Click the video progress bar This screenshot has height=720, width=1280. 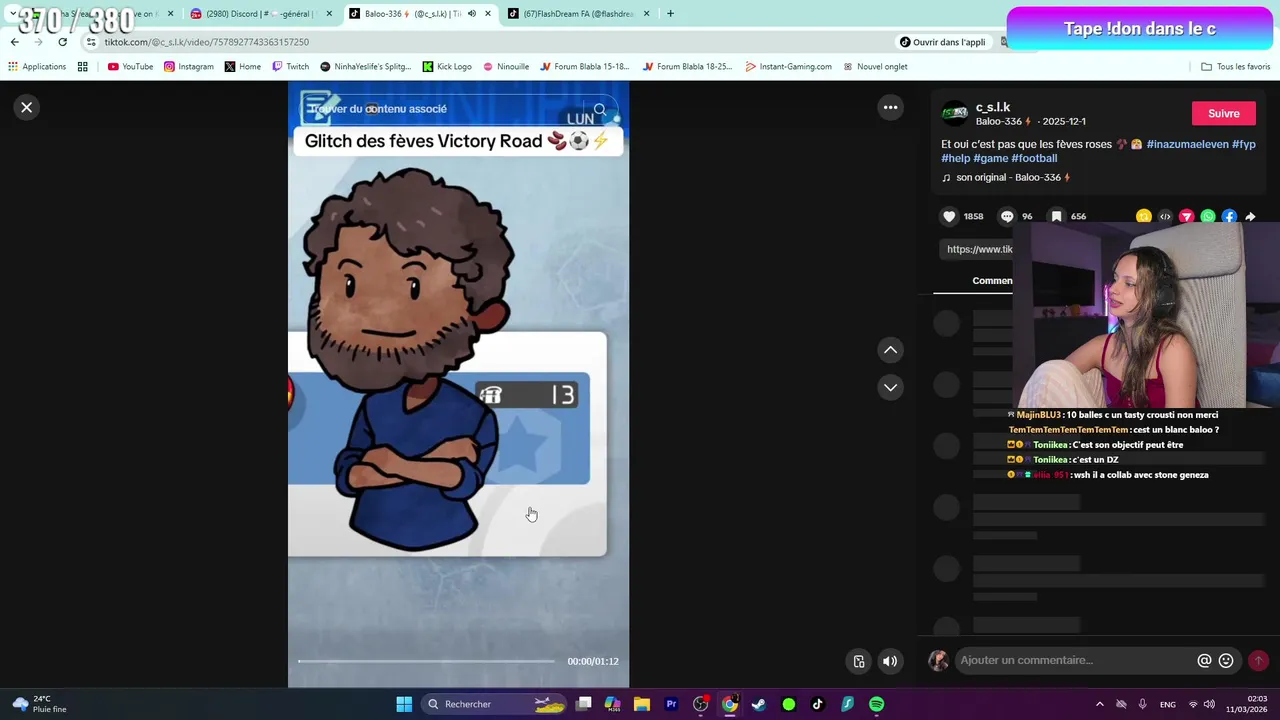(426, 661)
